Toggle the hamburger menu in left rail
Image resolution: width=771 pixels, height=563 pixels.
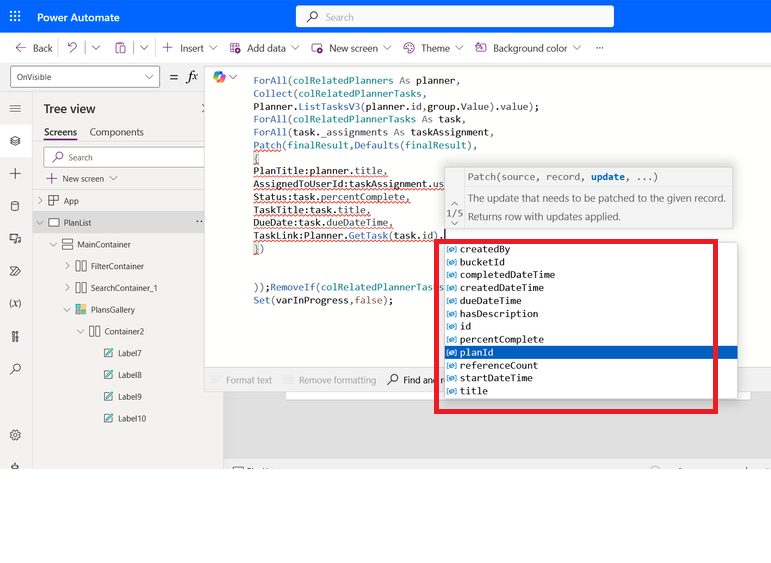coord(15,108)
